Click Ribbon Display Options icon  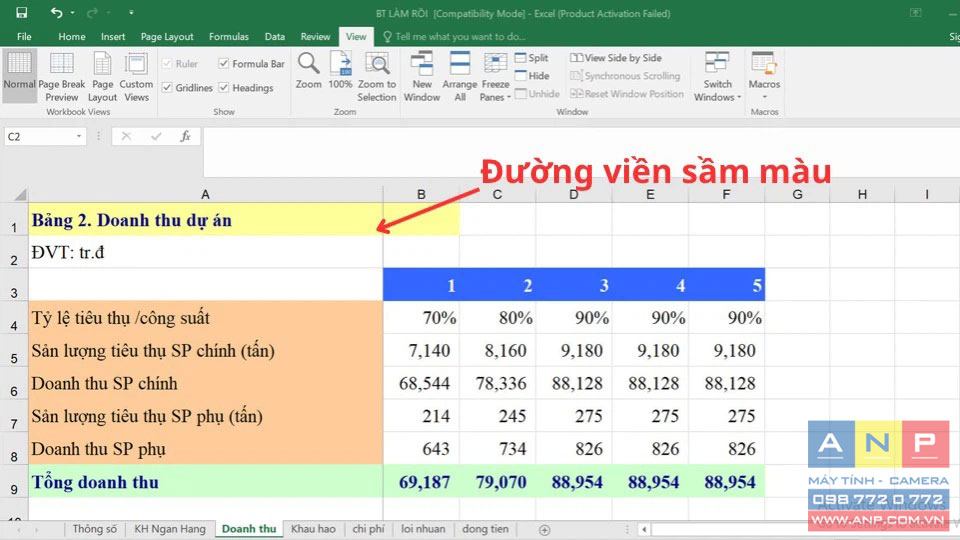click(x=915, y=13)
